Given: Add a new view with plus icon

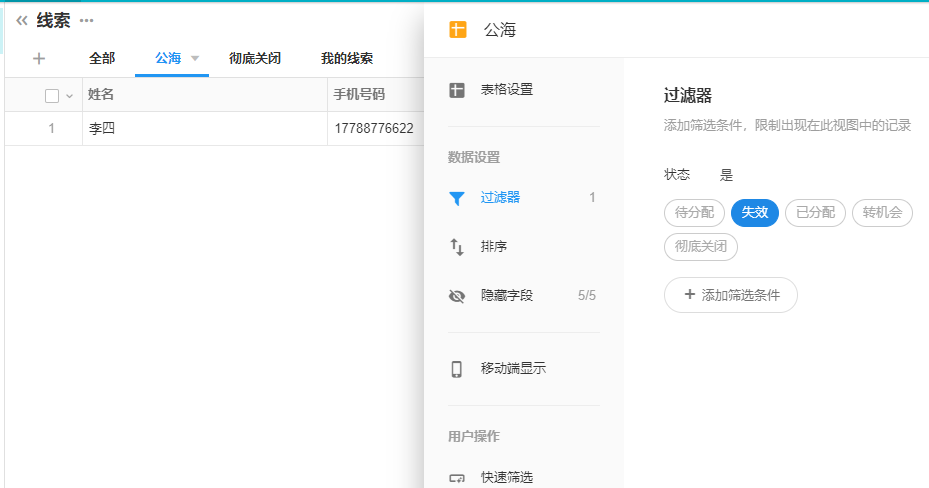Looking at the screenshot, I should [x=39, y=58].
